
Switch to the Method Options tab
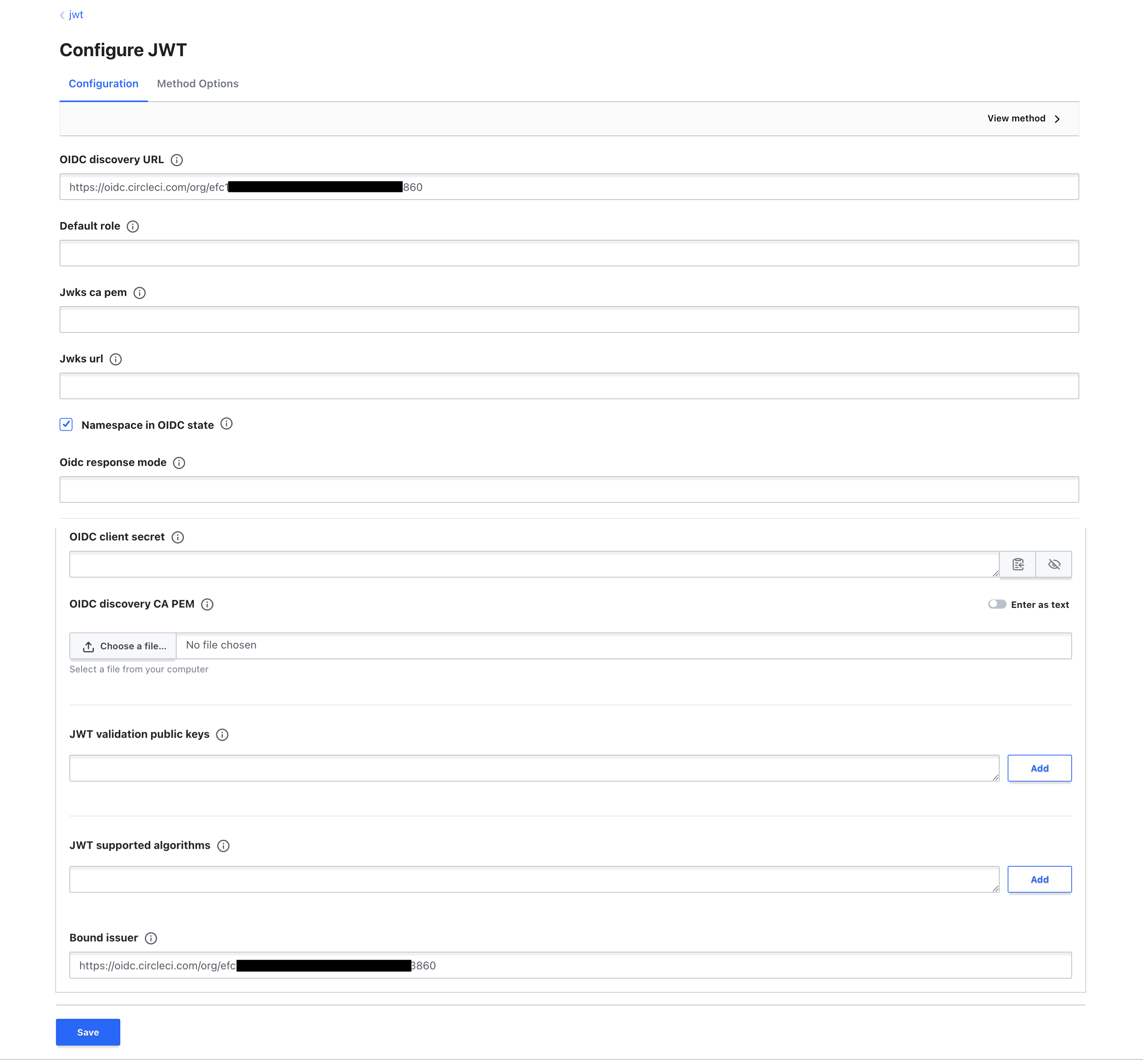(198, 84)
